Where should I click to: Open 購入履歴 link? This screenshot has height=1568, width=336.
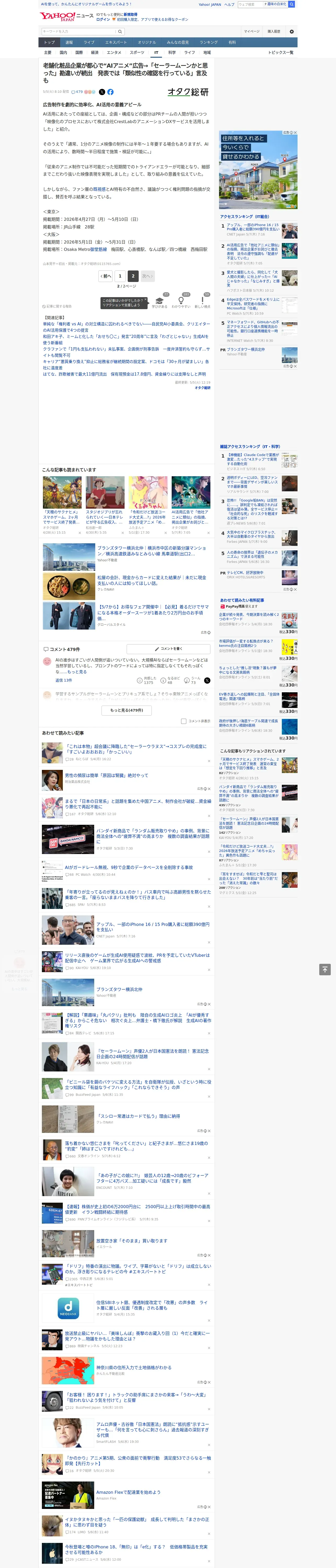tap(274, 31)
